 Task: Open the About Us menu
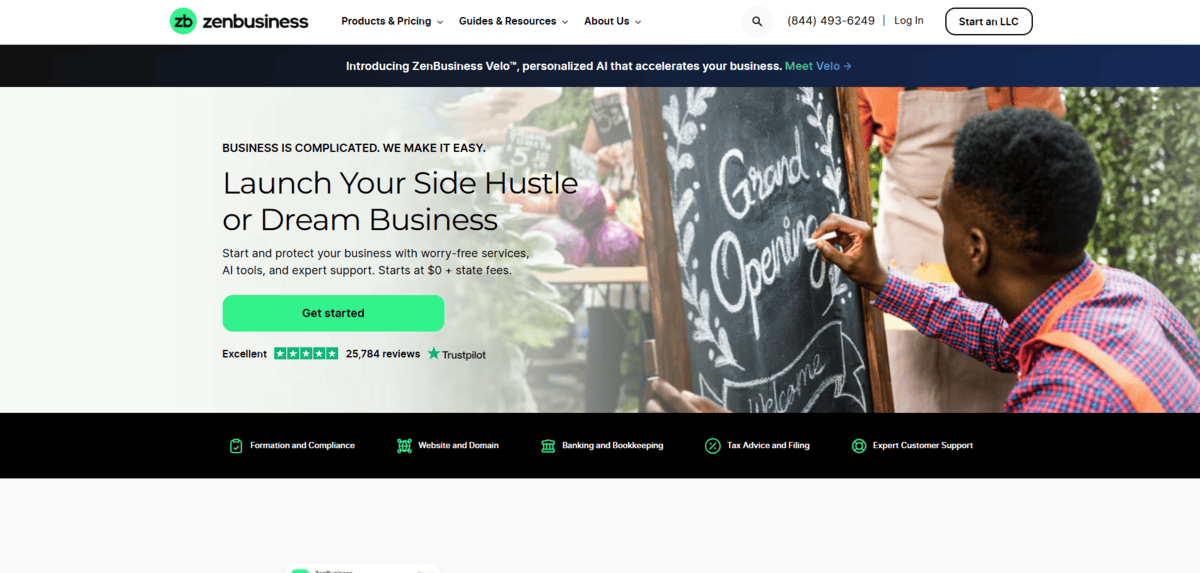[613, 21]
